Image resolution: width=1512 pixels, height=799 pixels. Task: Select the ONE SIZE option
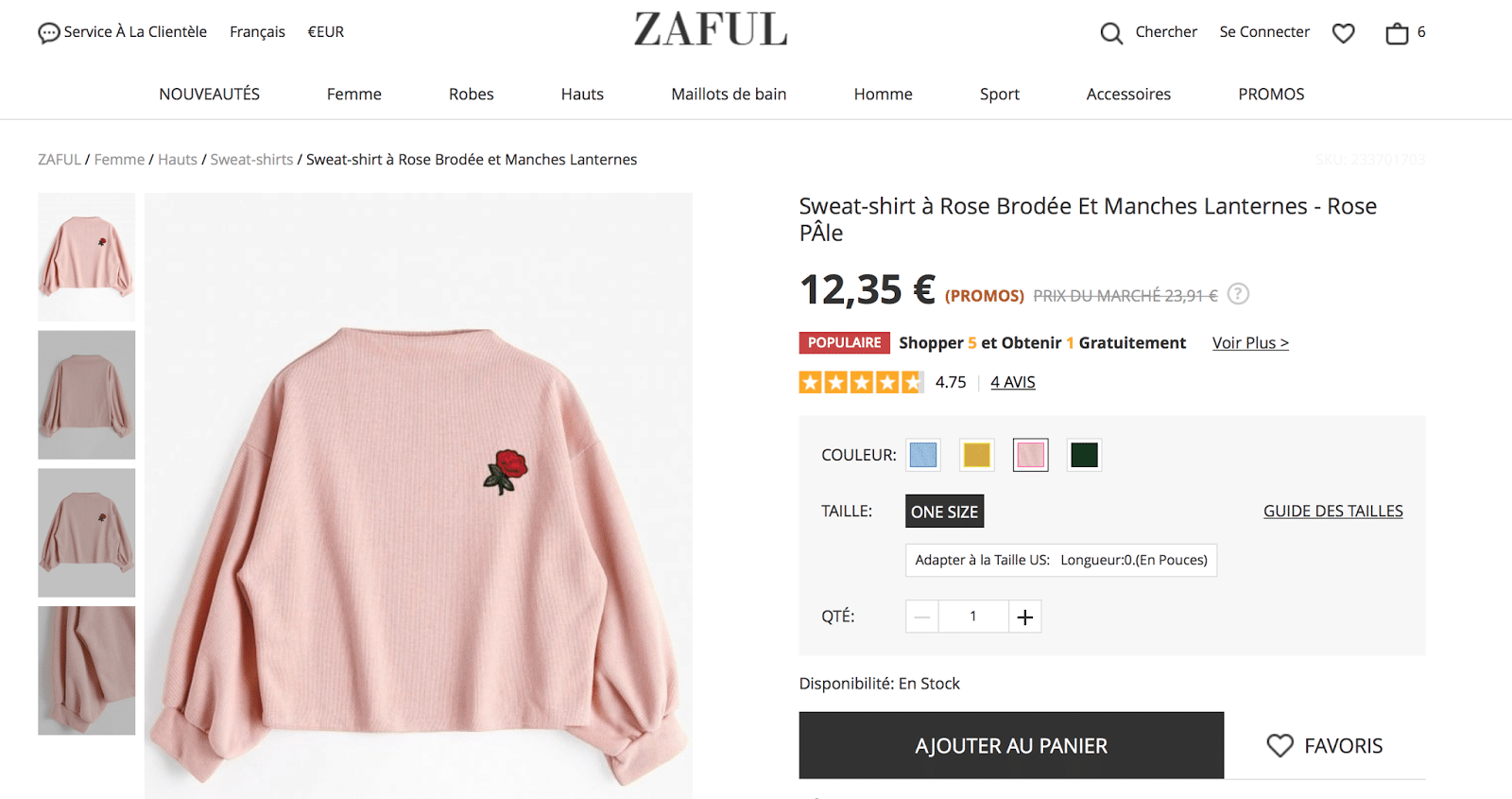pos(944,512)
